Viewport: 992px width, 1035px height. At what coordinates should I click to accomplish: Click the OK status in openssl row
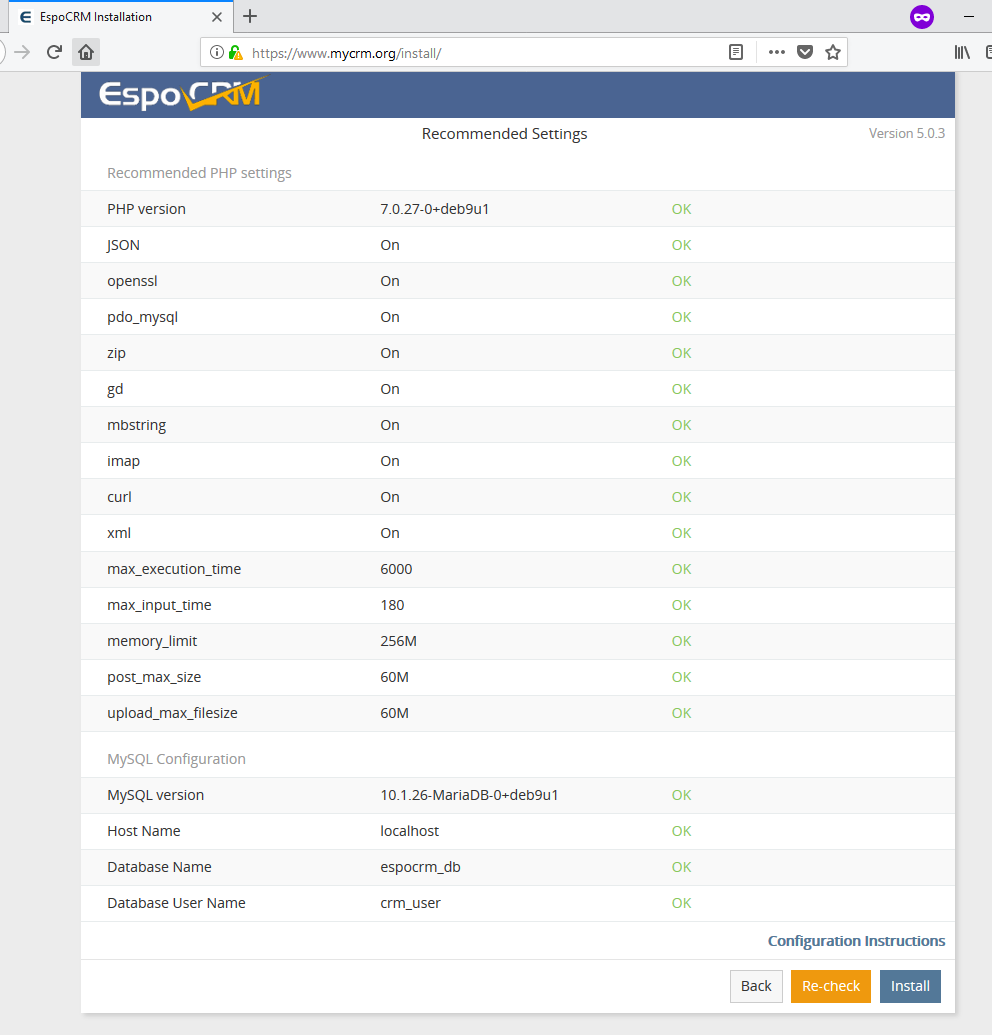click(x=681, y=281)
